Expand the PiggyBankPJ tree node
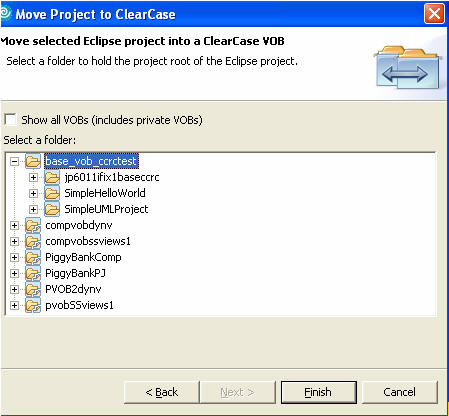The image size is (449, 416). pos(14,273)
